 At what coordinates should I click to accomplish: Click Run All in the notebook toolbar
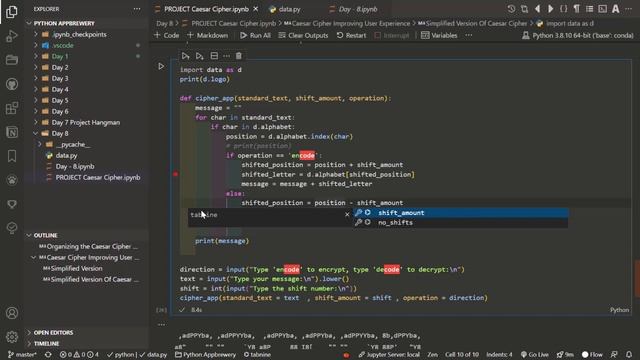coord(256,36)
